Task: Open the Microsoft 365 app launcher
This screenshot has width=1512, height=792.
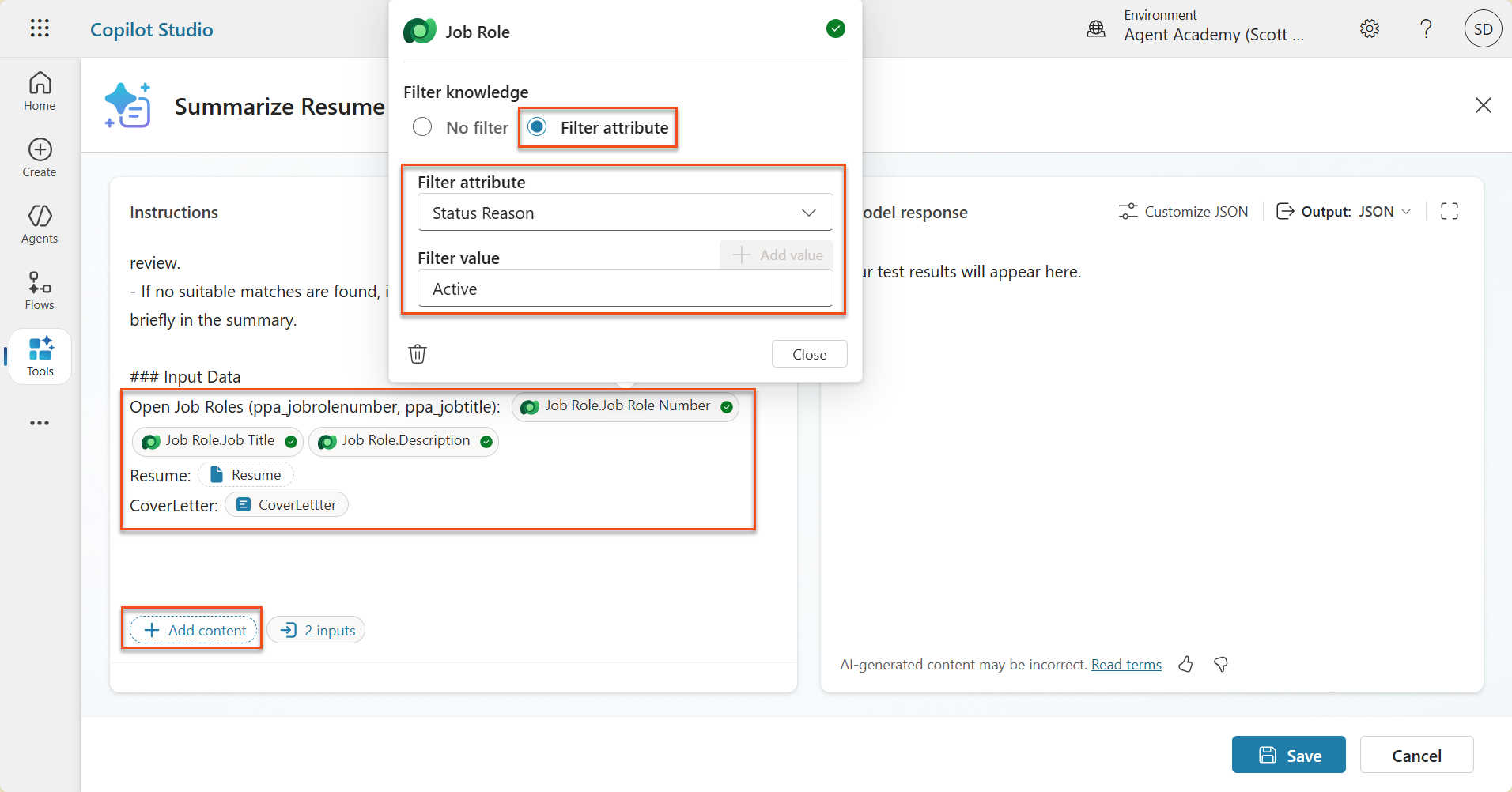Action: [x=39, y=28]
